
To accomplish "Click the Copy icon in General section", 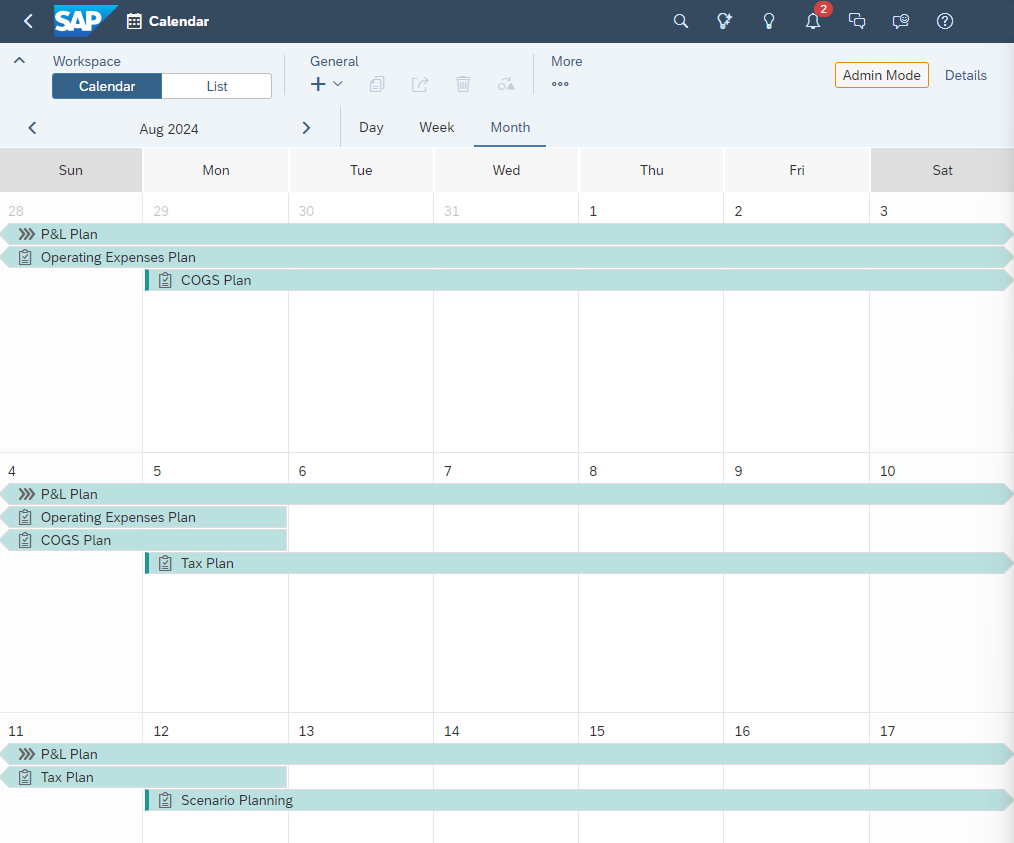I will [377, 84].
